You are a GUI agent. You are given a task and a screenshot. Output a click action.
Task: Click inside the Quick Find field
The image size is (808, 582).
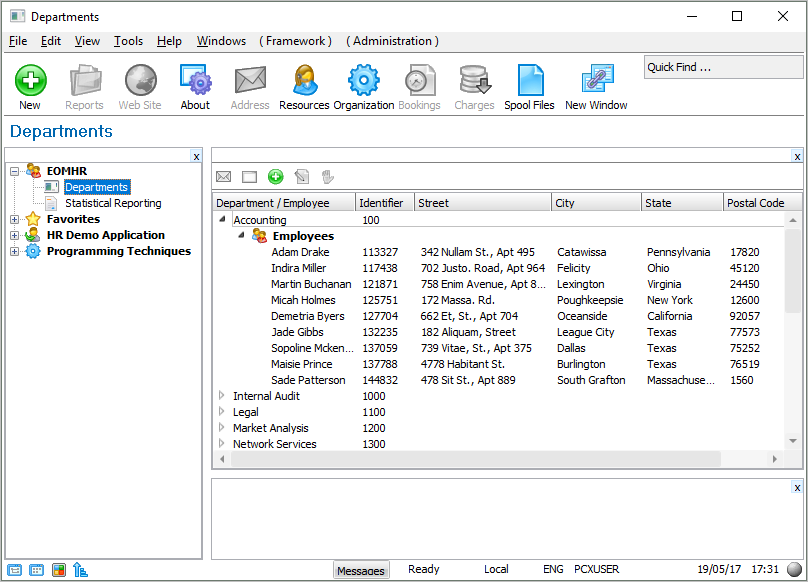[x=722, y=67]
